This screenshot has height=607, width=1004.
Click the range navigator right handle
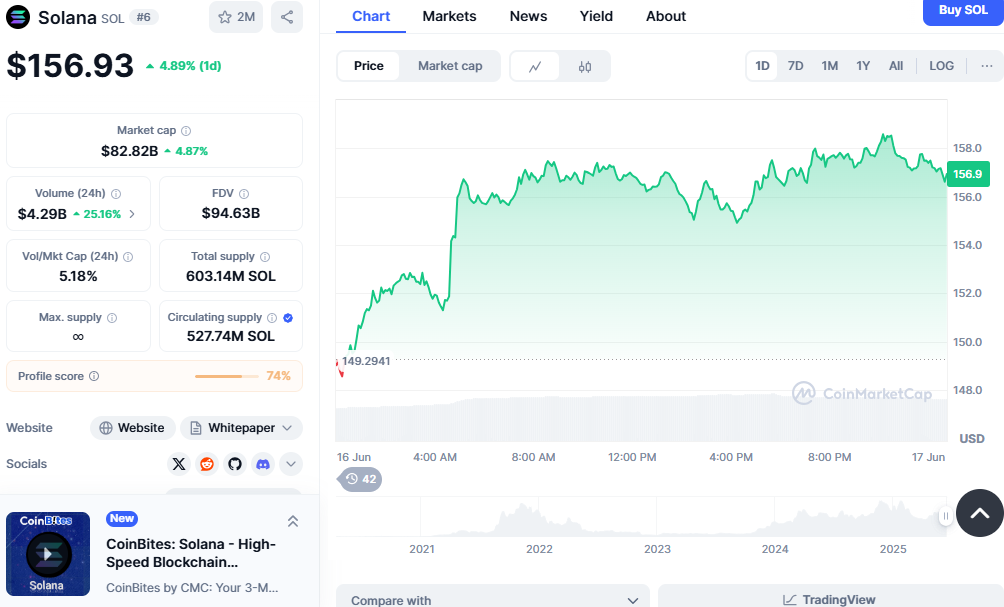(x=946, y=516)
